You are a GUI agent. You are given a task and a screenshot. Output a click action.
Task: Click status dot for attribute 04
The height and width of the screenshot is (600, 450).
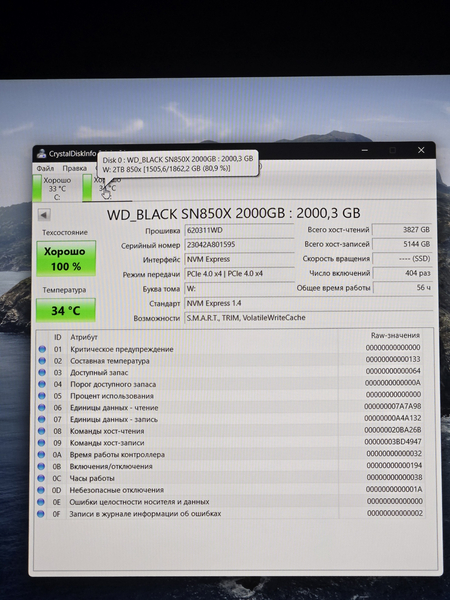click(x=42, y=384)
